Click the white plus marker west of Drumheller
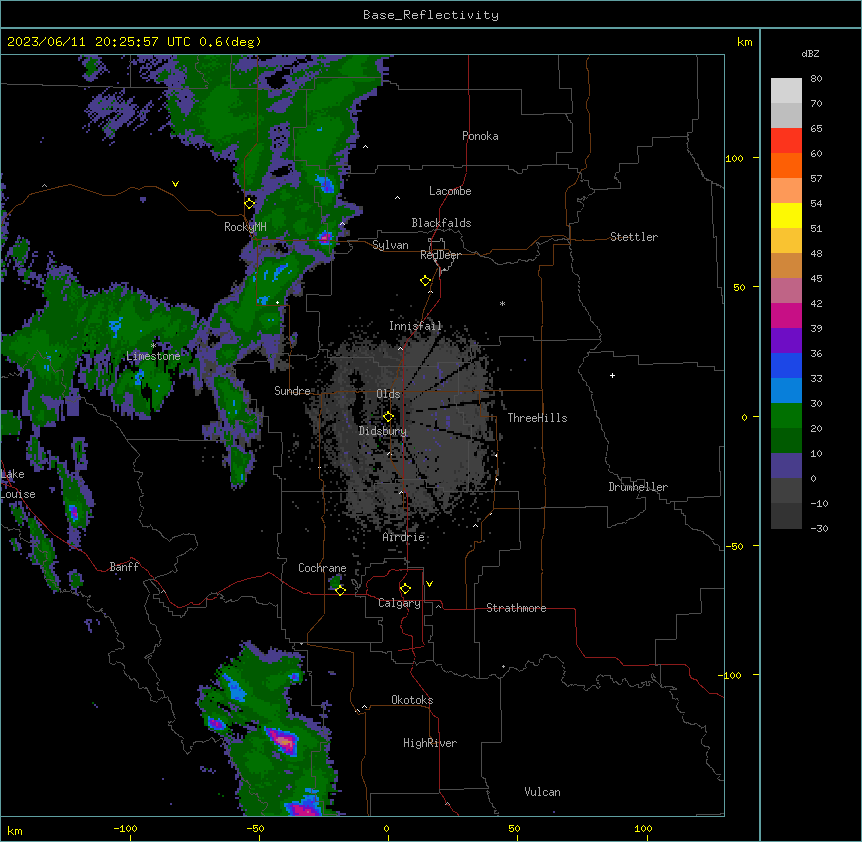 coord(612,375)
